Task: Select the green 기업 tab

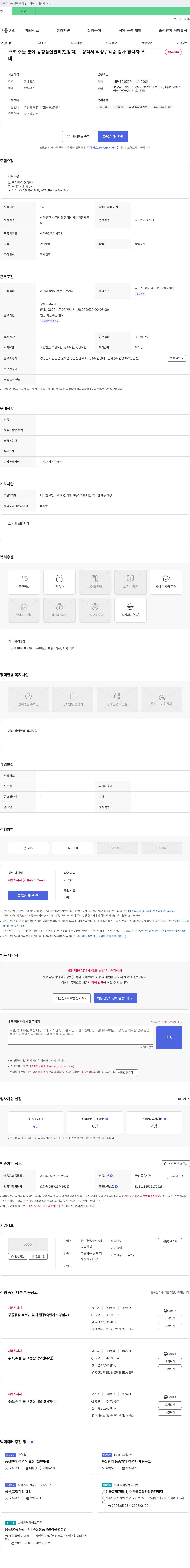Action: point(24,11)
